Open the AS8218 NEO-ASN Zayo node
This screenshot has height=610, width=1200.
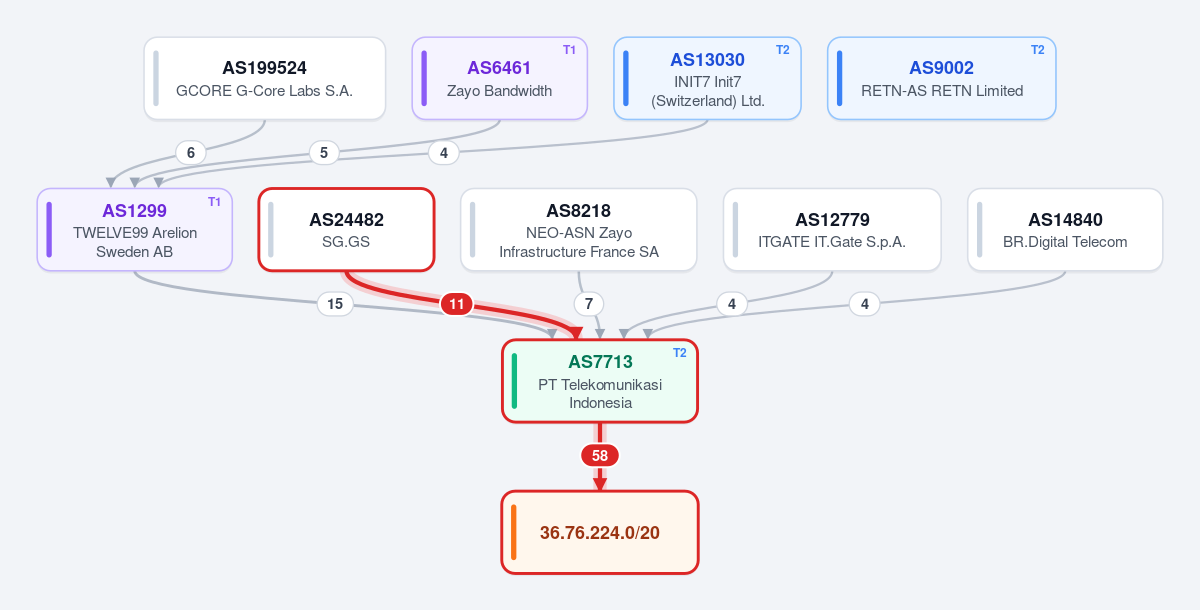tap(579, 230)
